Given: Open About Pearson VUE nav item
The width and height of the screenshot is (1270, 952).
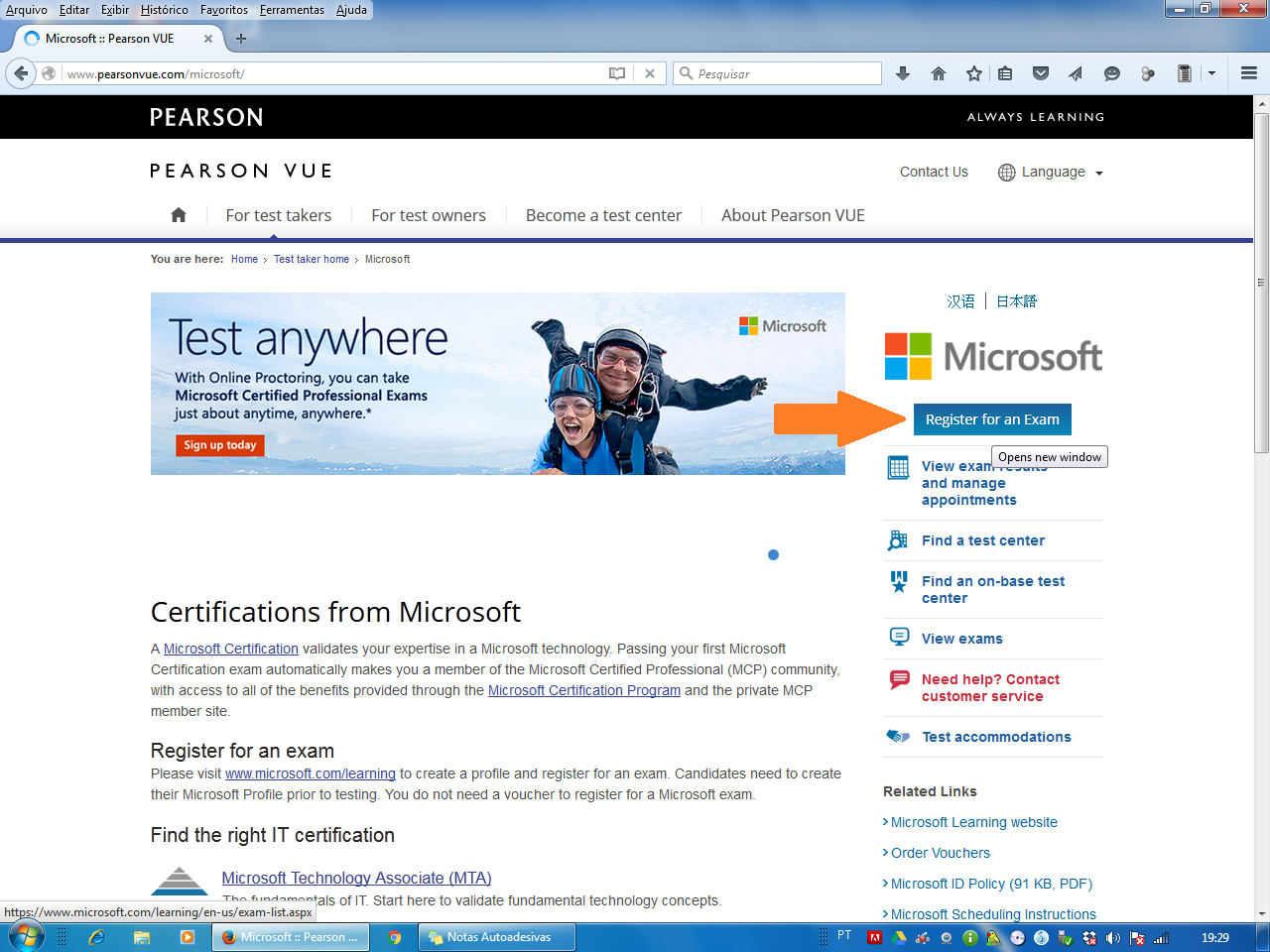Looking at the screenshot, I should tap(793, 215).
